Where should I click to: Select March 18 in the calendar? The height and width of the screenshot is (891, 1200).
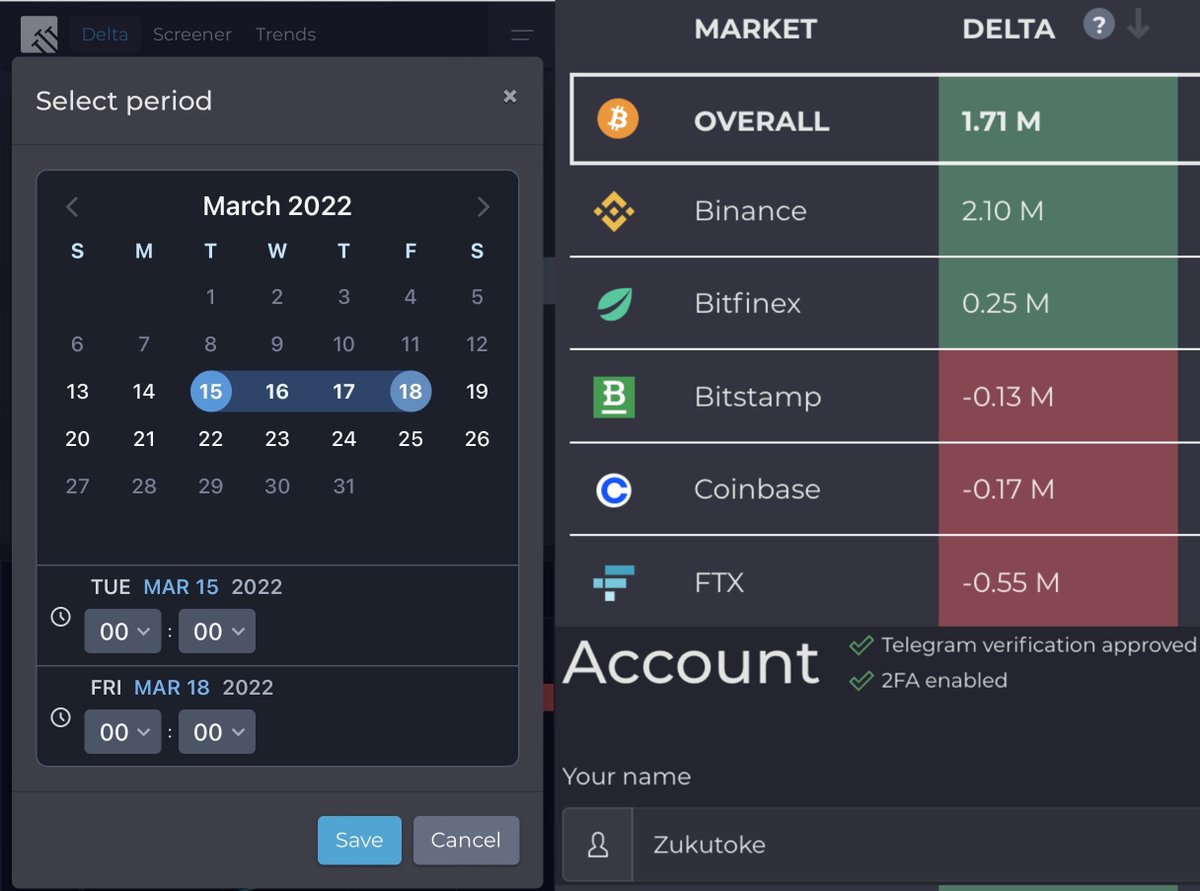411,391
